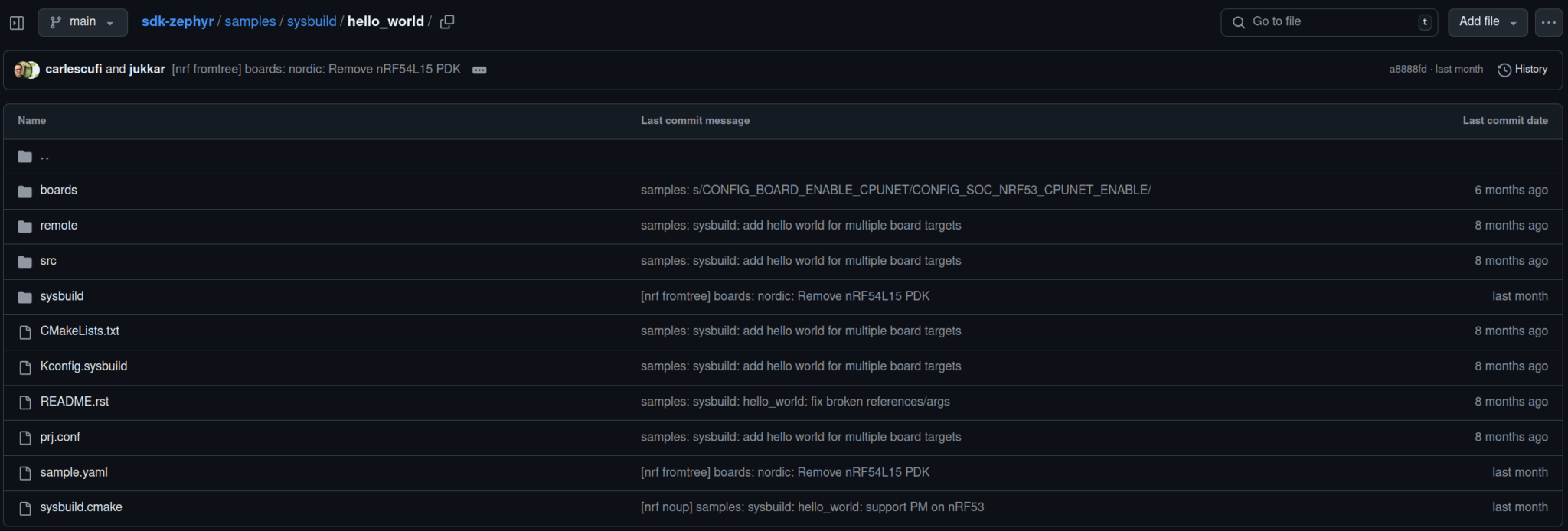Click the boards folder icon

click(25, 191)
